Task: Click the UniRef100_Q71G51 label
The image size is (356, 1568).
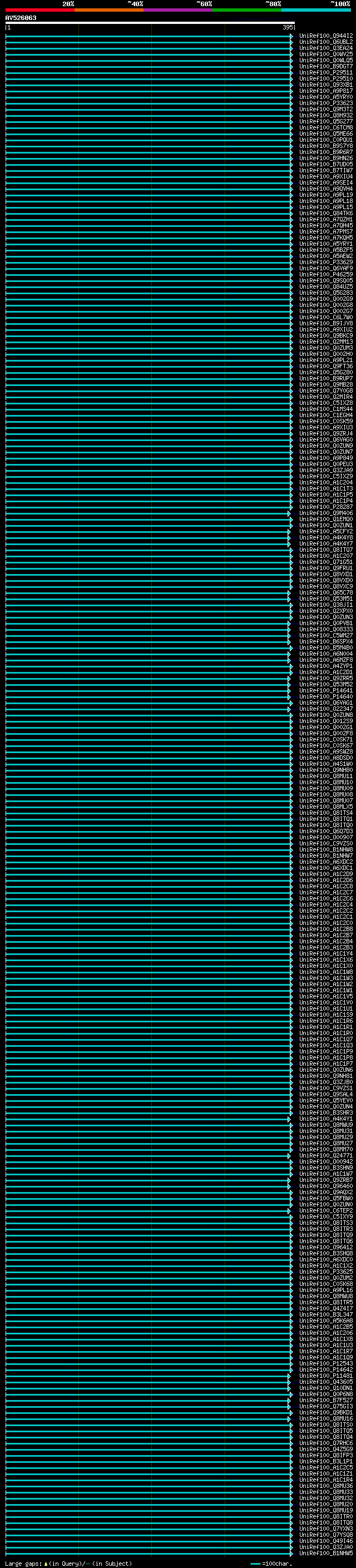Action: point(326,562)
